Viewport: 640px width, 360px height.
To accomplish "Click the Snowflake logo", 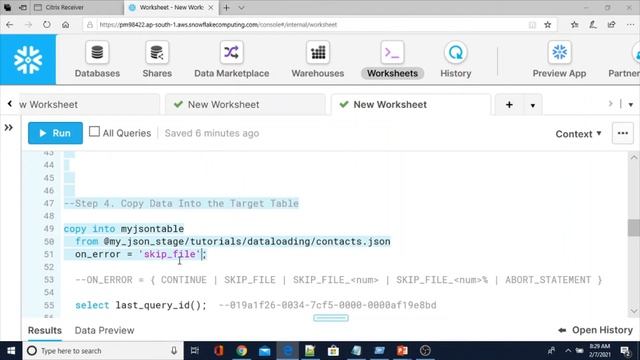I will [x=28, y=60].
